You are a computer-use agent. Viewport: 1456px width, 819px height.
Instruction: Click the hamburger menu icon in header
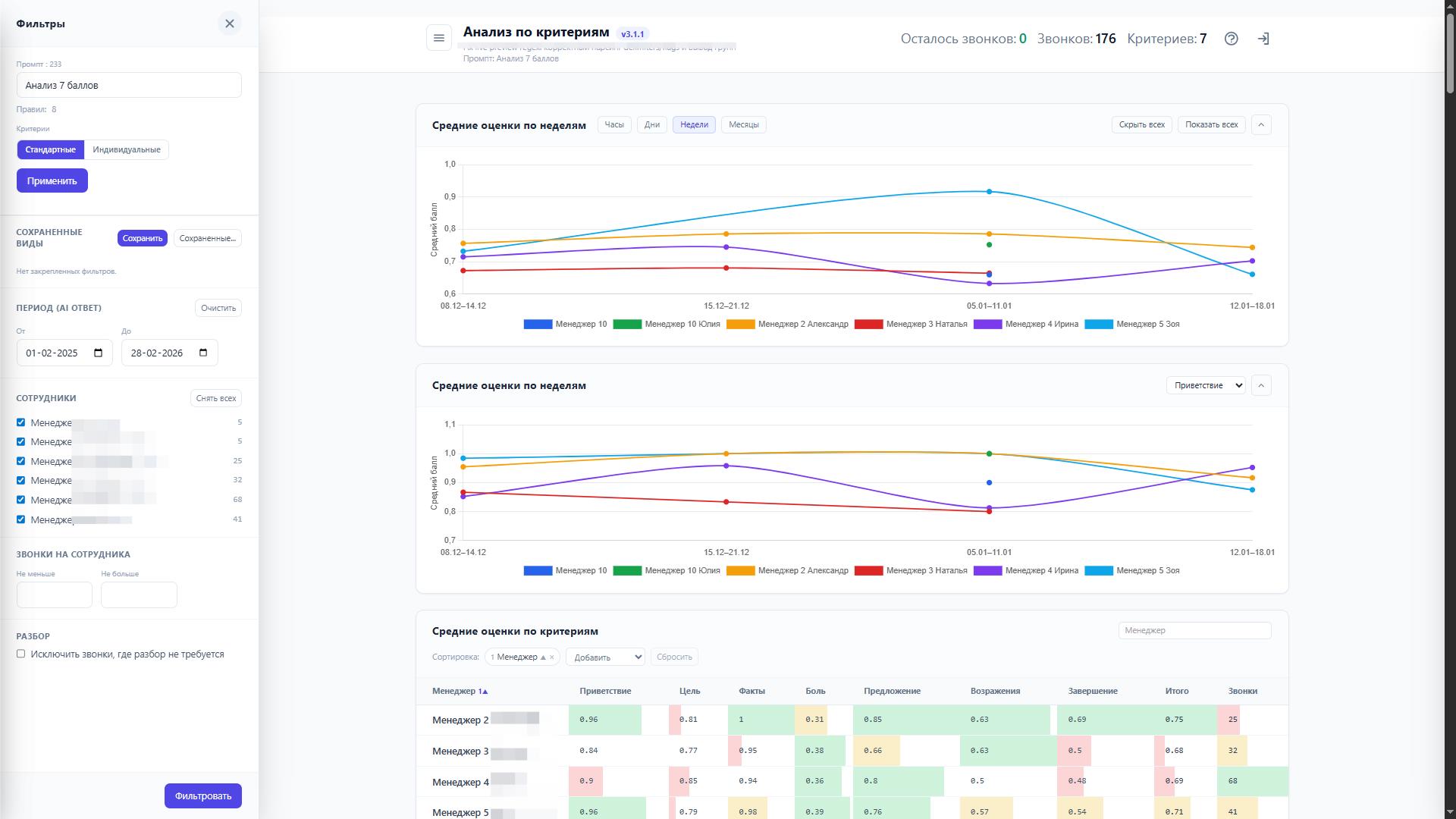click(438, 38)
